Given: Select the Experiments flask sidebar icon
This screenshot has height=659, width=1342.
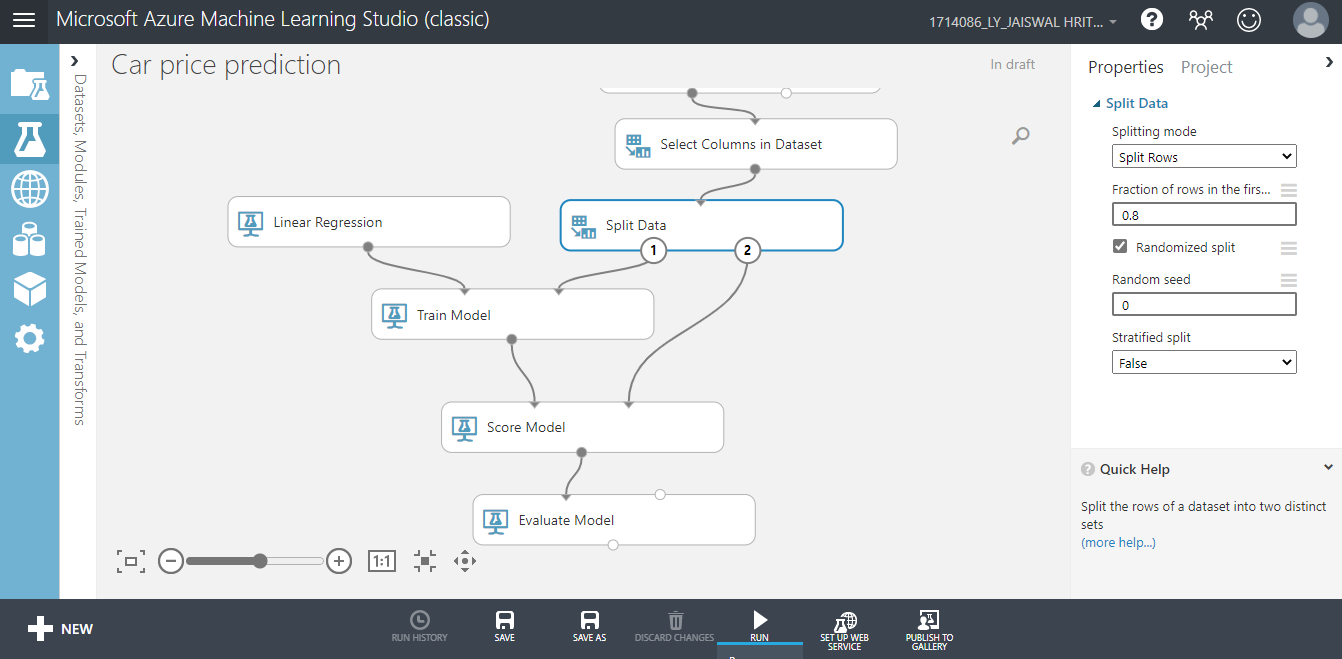Looking at the screenshot, I should coord(29,140).
